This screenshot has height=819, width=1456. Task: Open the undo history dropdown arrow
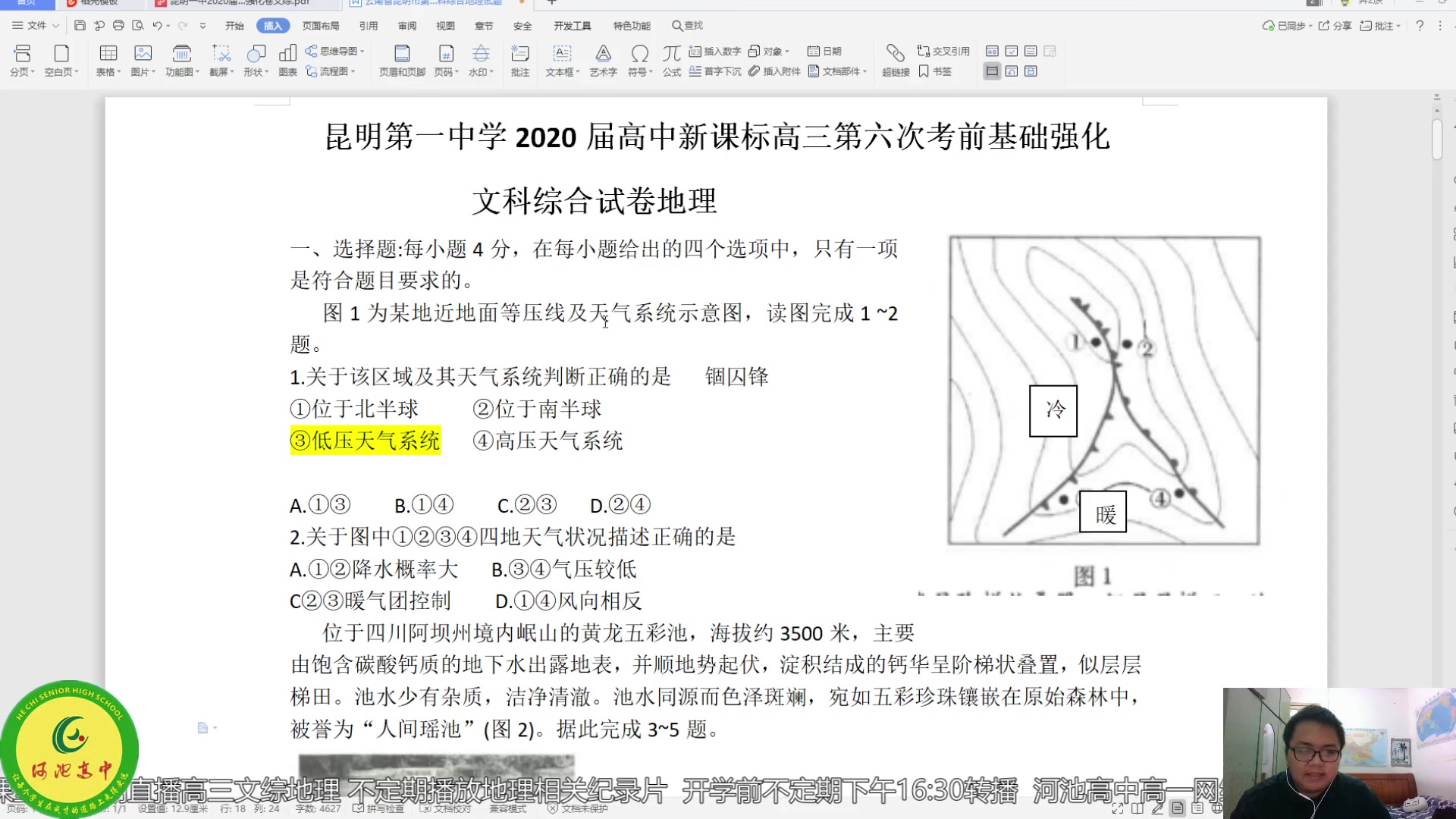[168, 26]
